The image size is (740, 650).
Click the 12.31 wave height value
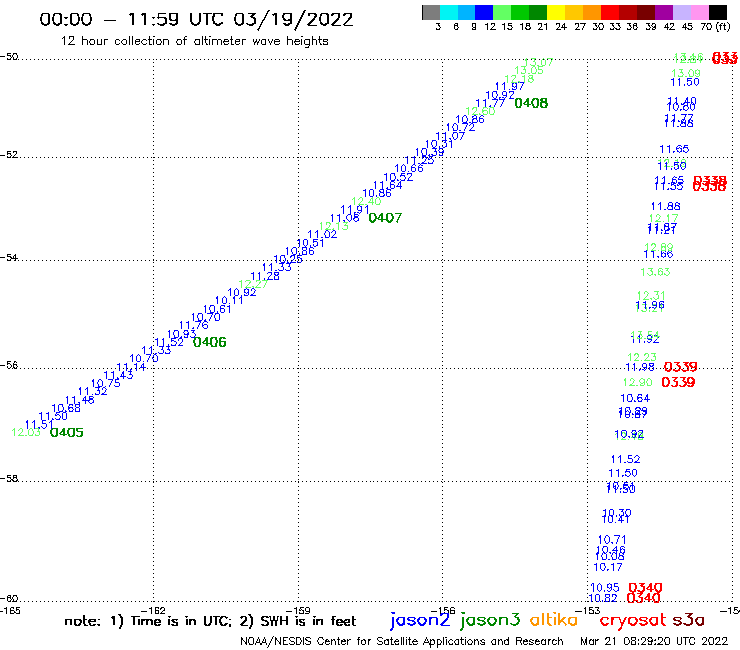(x=651, y=295)
